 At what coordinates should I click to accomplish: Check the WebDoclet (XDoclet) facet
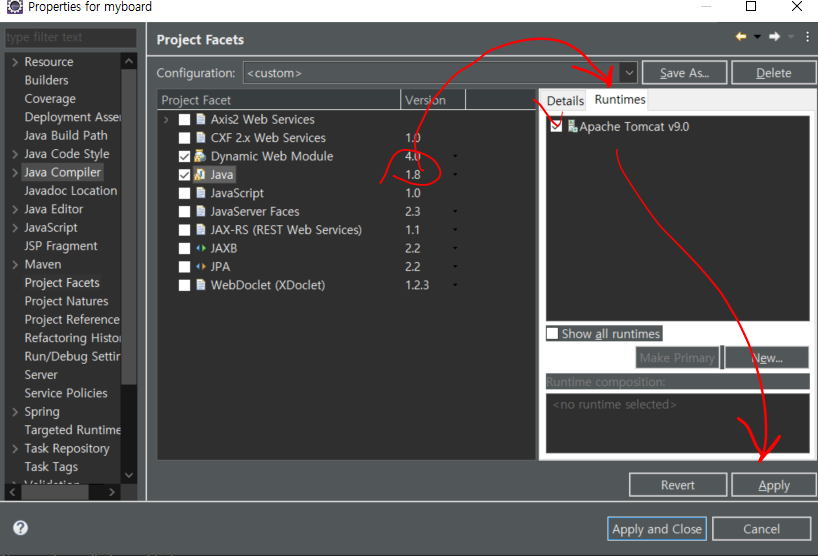pyautogui.click(x=184, y=285)
